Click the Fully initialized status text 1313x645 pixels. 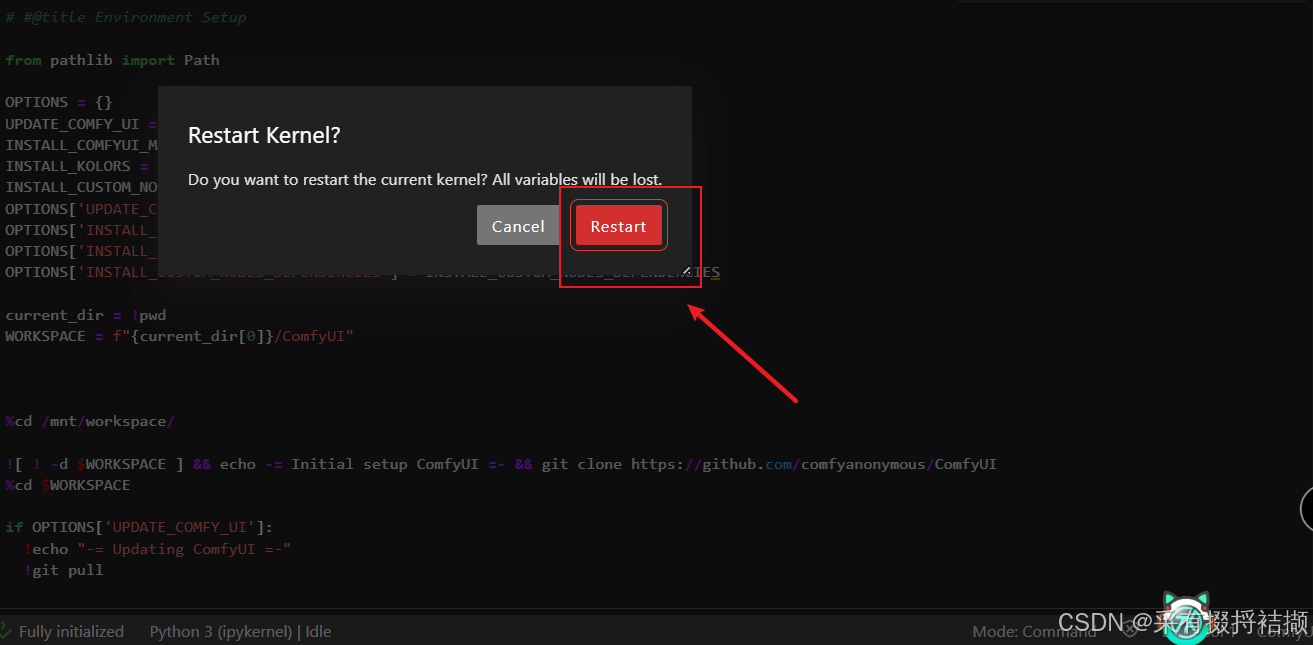coord(71,631)
